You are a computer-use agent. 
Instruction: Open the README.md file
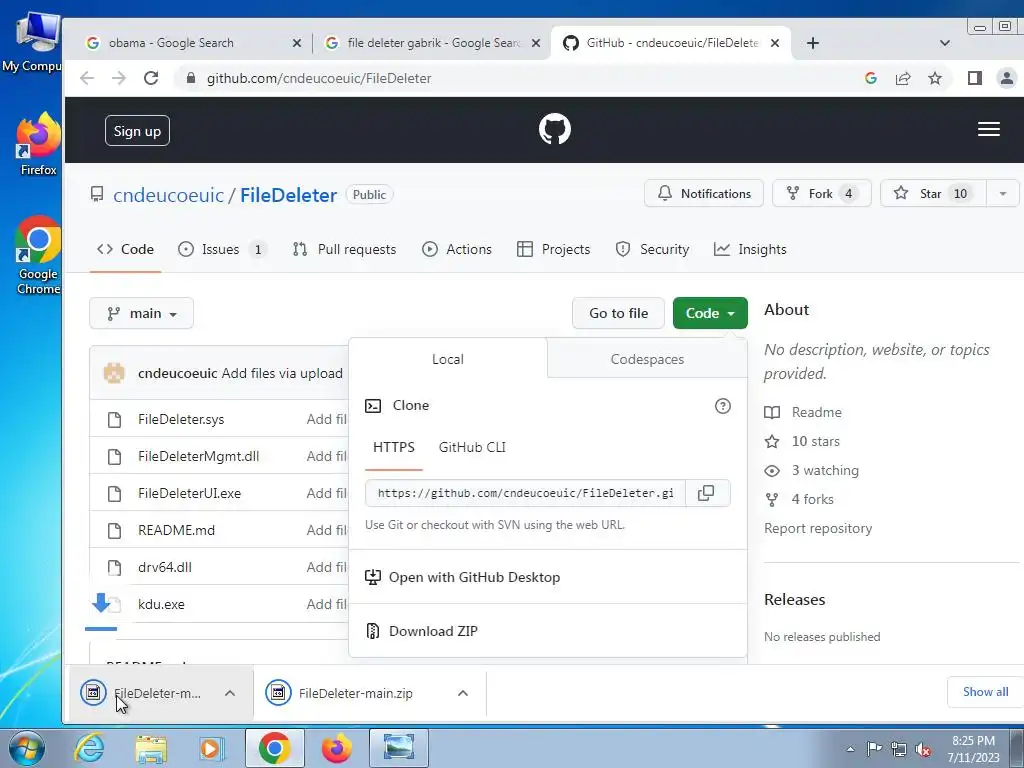pyautogui.click(x=176, y=530)
